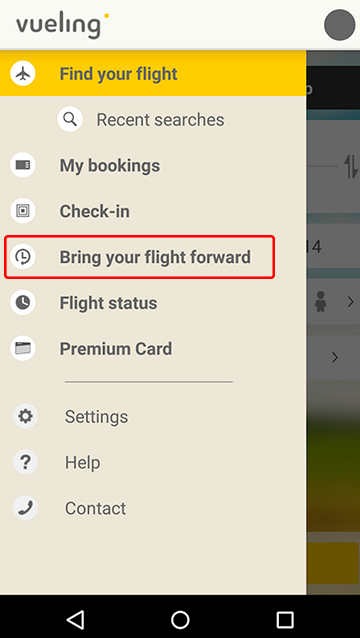Tap the Android back navigation button
Screen dimensions: 360x638
pos(75,619)
